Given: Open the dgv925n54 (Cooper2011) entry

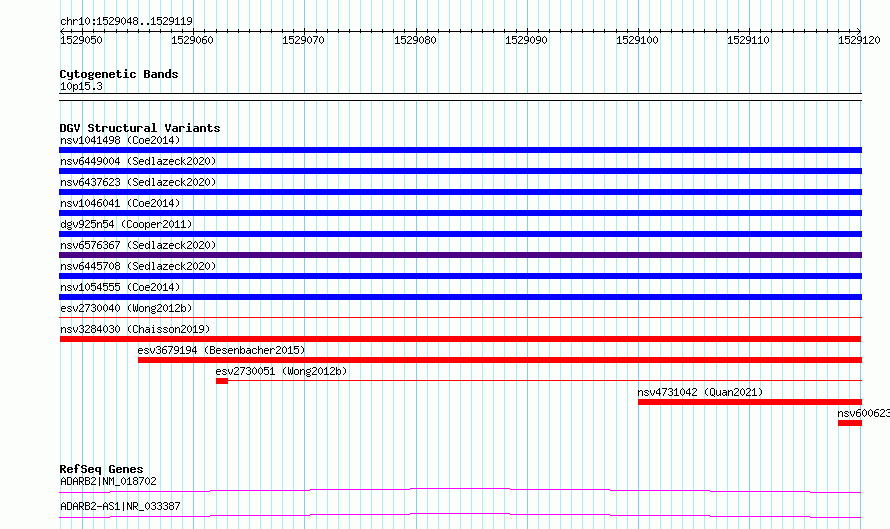Looking at the screenshot, I should pyautogui.click(x=126, y=224).
